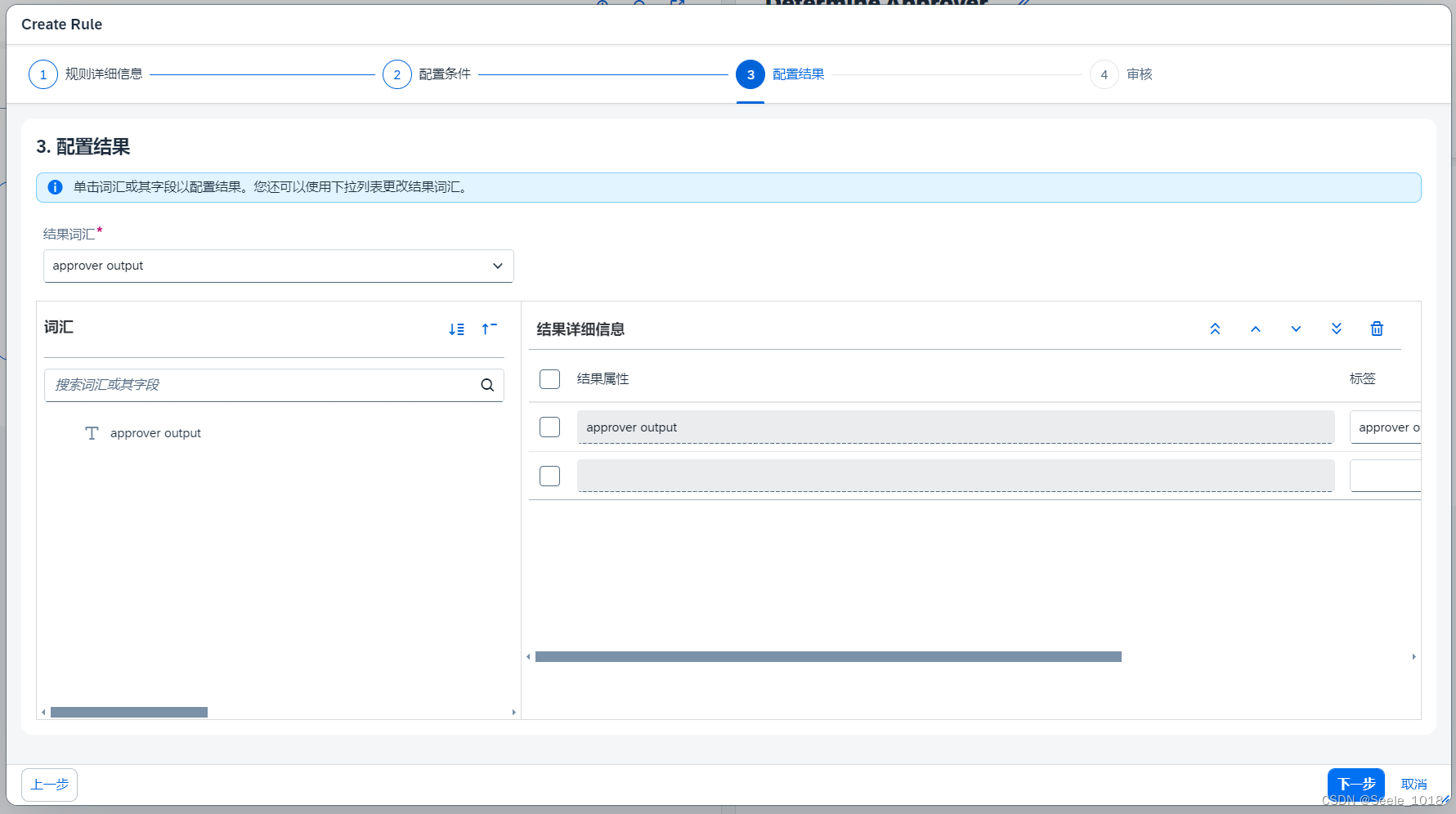Move selected row down one
1456x814 pixels.
coord(1296,329)
